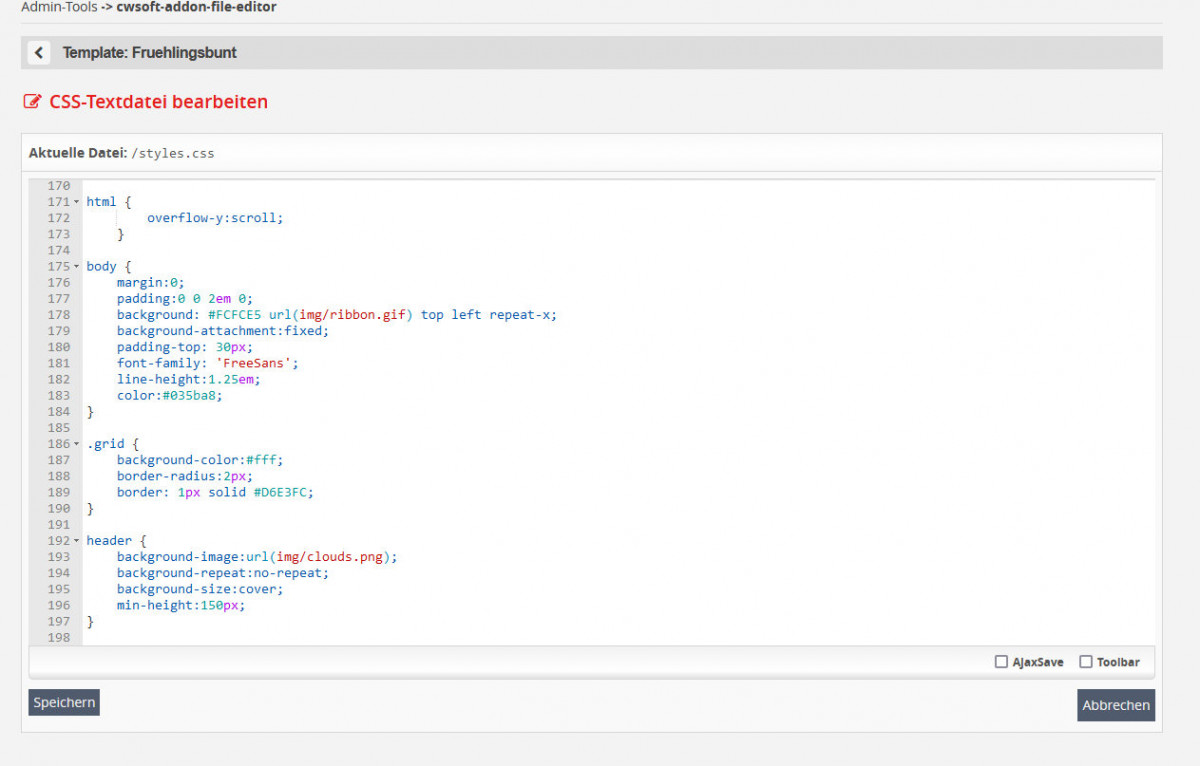Click line-height:1.25em line
Screen dimensions: 1200x766
point(188,379)
